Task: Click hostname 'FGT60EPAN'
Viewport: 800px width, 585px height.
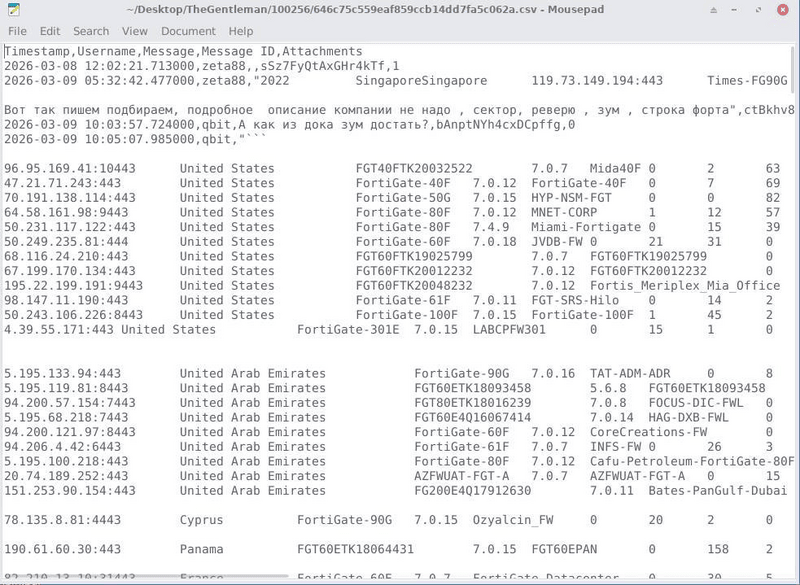Action: 564,549
